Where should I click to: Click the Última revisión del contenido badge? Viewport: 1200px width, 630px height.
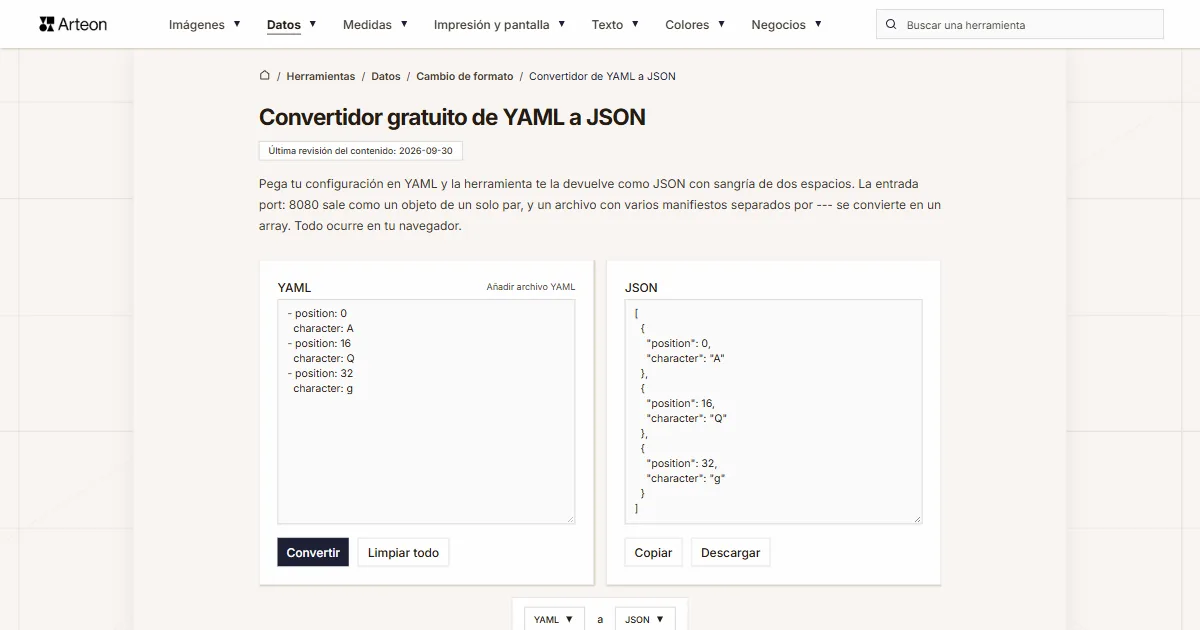tap(360, 151)
